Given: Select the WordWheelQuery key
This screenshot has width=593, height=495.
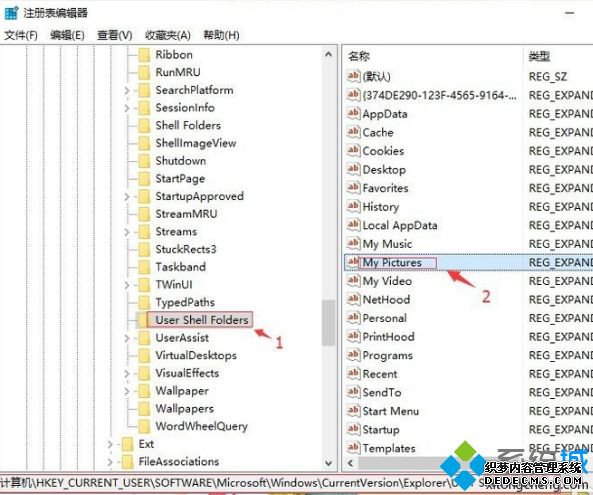Looking at the screenshot, I should coord(202,427).
